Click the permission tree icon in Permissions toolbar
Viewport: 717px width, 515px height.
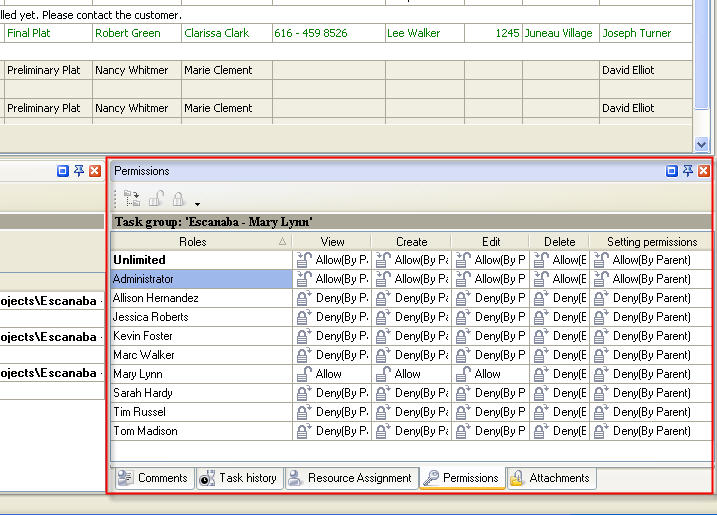(132, 200)
